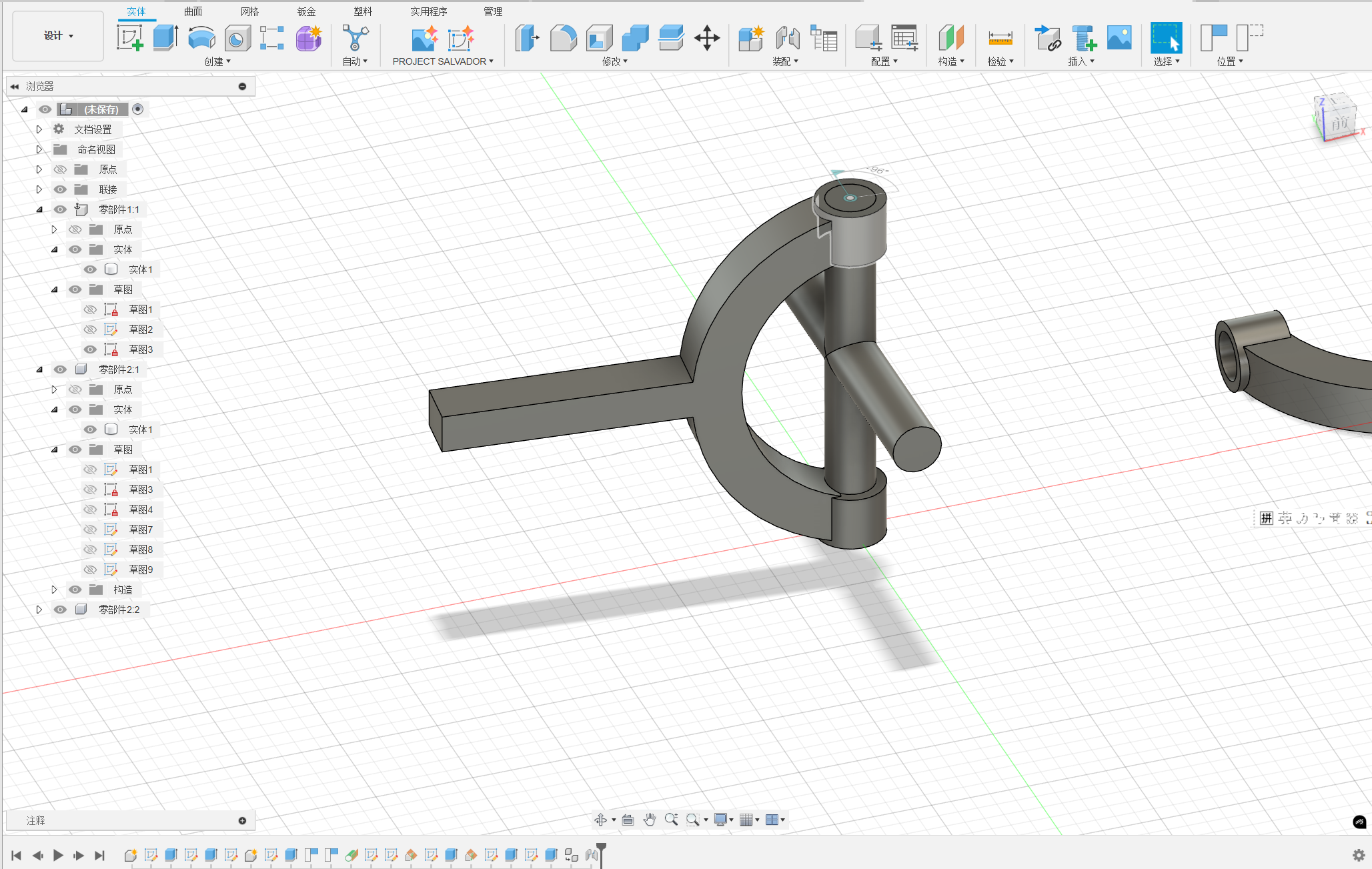
Task: Select the Configure table icon
Action: 904,37
